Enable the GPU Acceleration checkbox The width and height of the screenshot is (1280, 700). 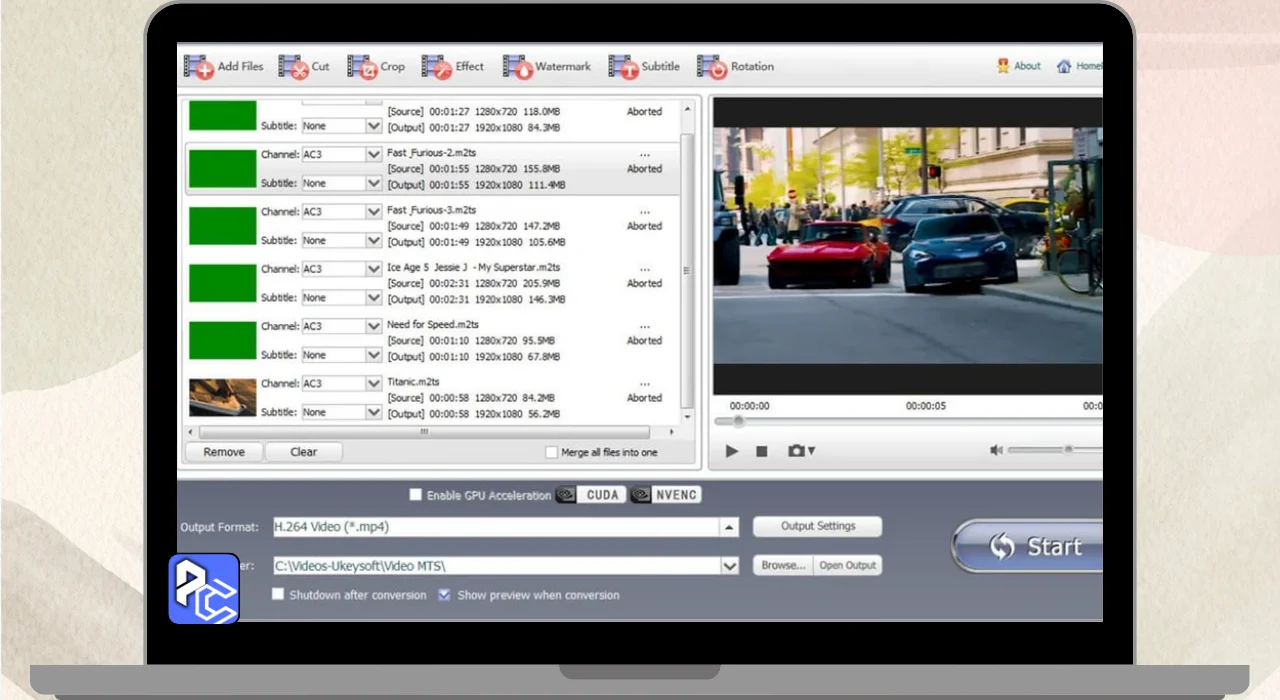tap(416, 495)
